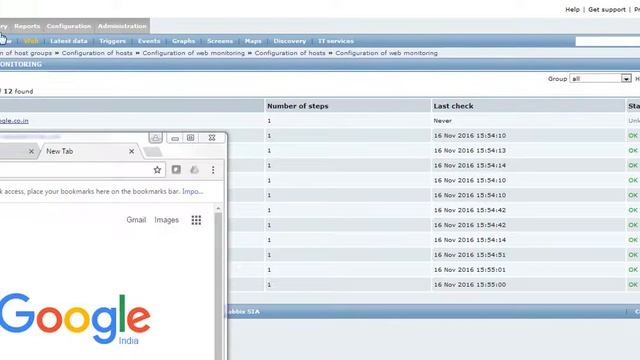Viewport: 640px width, 360px height.
Task: Select the 16 Nov 2016 15:54:51 cell
Action: tap(470, 255)
